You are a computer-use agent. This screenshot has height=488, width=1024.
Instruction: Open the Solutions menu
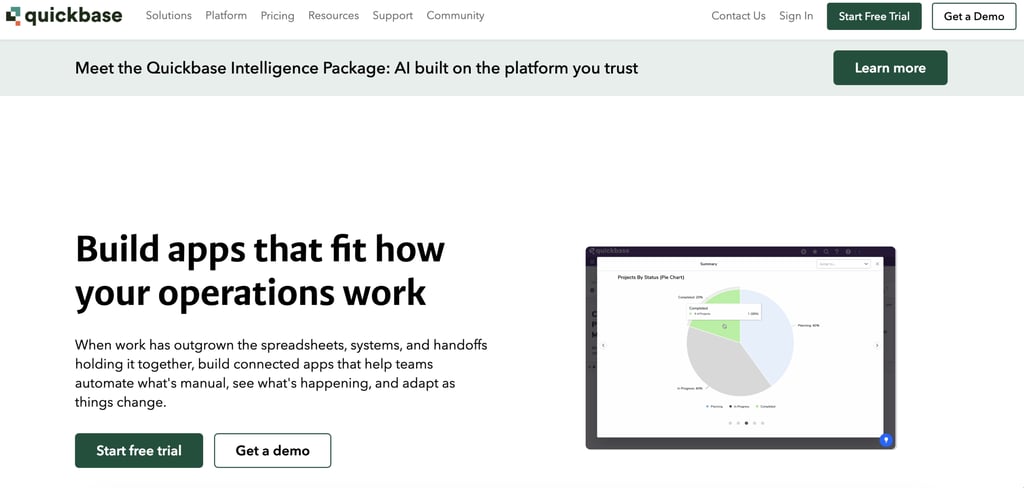[x=168, y=16]
